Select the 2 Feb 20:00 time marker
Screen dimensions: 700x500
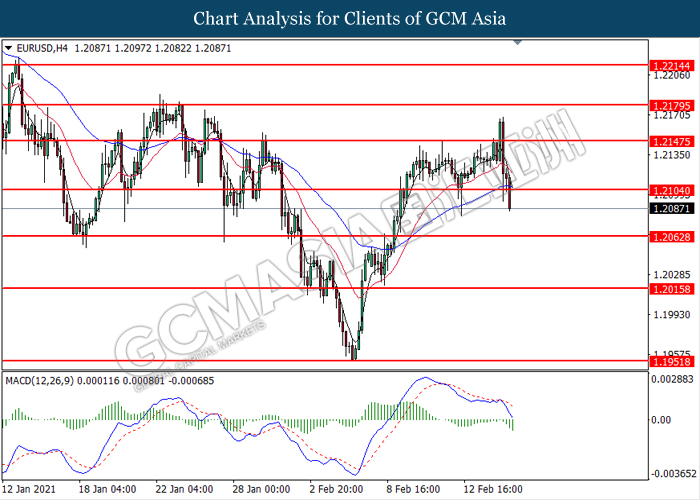[336, 489]
